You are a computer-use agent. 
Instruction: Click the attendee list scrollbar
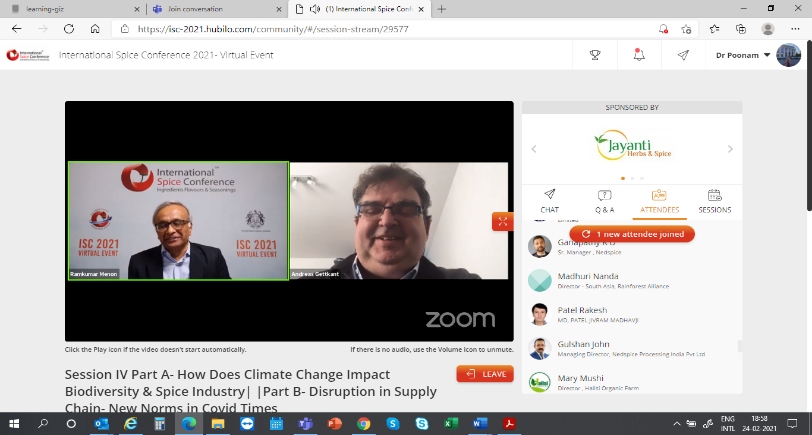pos(740,345)
